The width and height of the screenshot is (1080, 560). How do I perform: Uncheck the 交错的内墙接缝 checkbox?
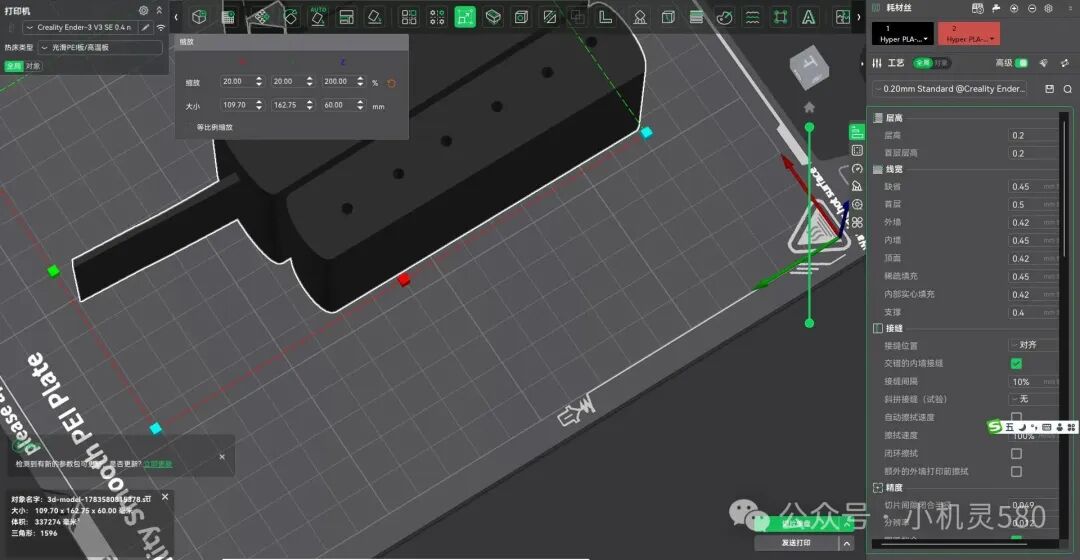1016,363
